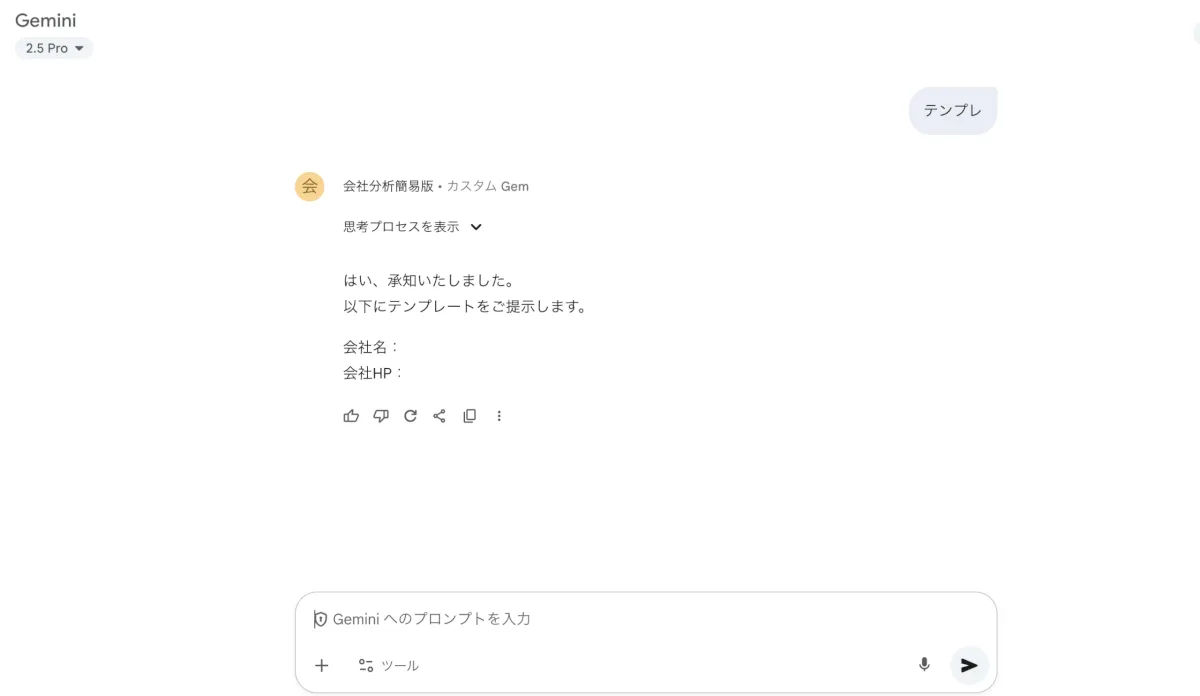Viewport: 1200px width, 696px height.
Task: Click the thumbs down icon
Action: click(381, 416)
